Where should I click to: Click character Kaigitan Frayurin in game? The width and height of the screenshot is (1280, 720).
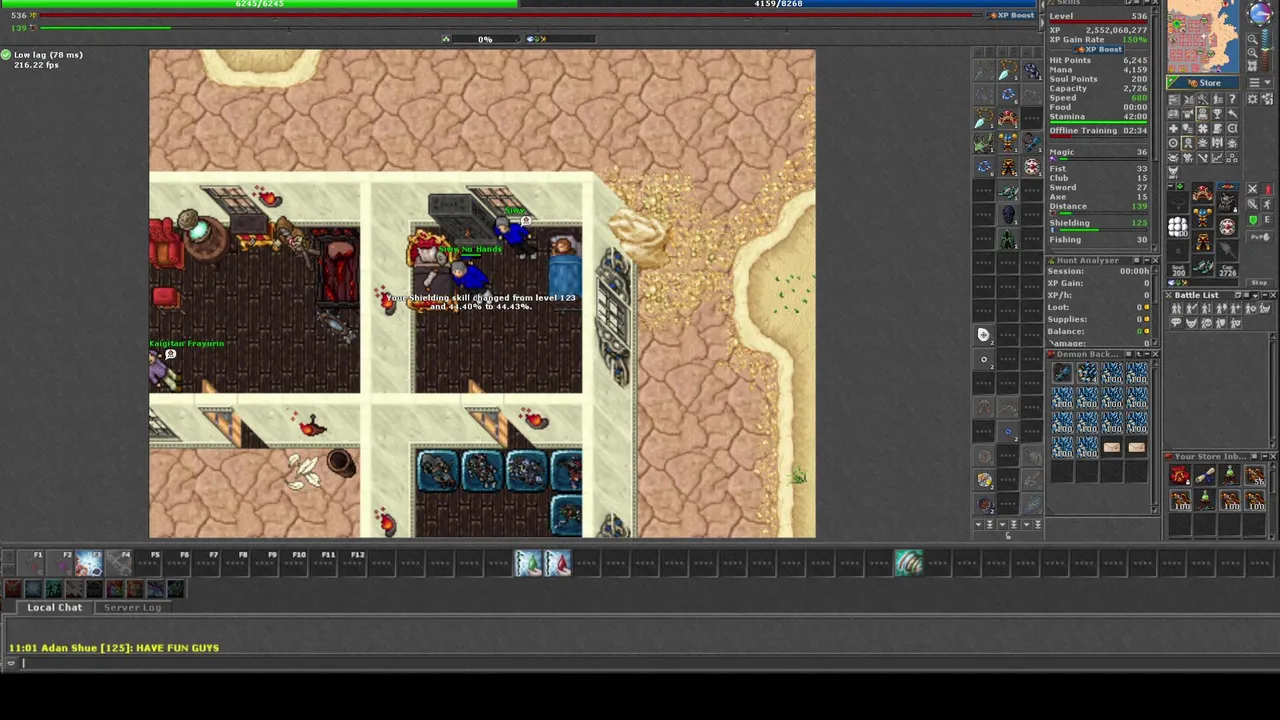[x=163, y=372]
